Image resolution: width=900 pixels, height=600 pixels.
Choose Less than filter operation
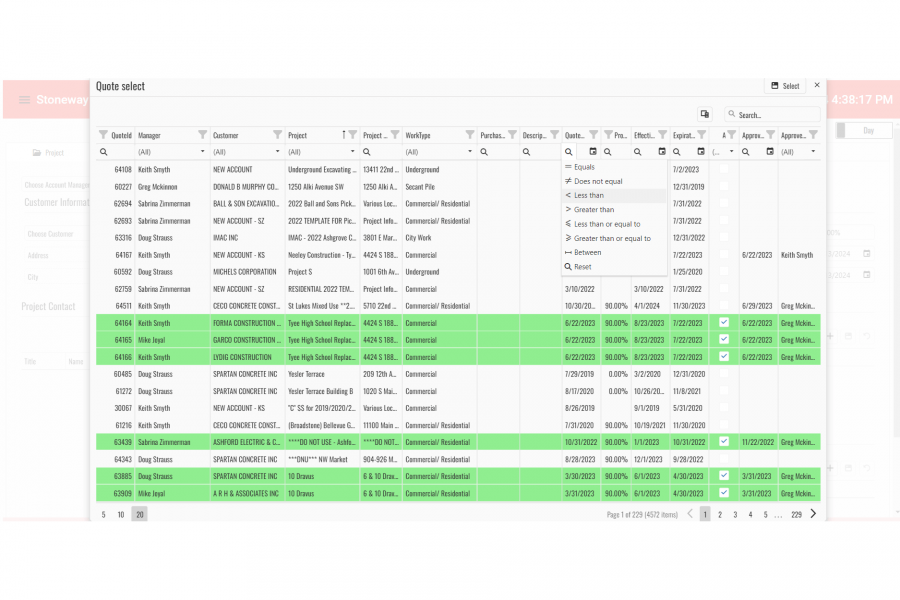click(614, 196)
